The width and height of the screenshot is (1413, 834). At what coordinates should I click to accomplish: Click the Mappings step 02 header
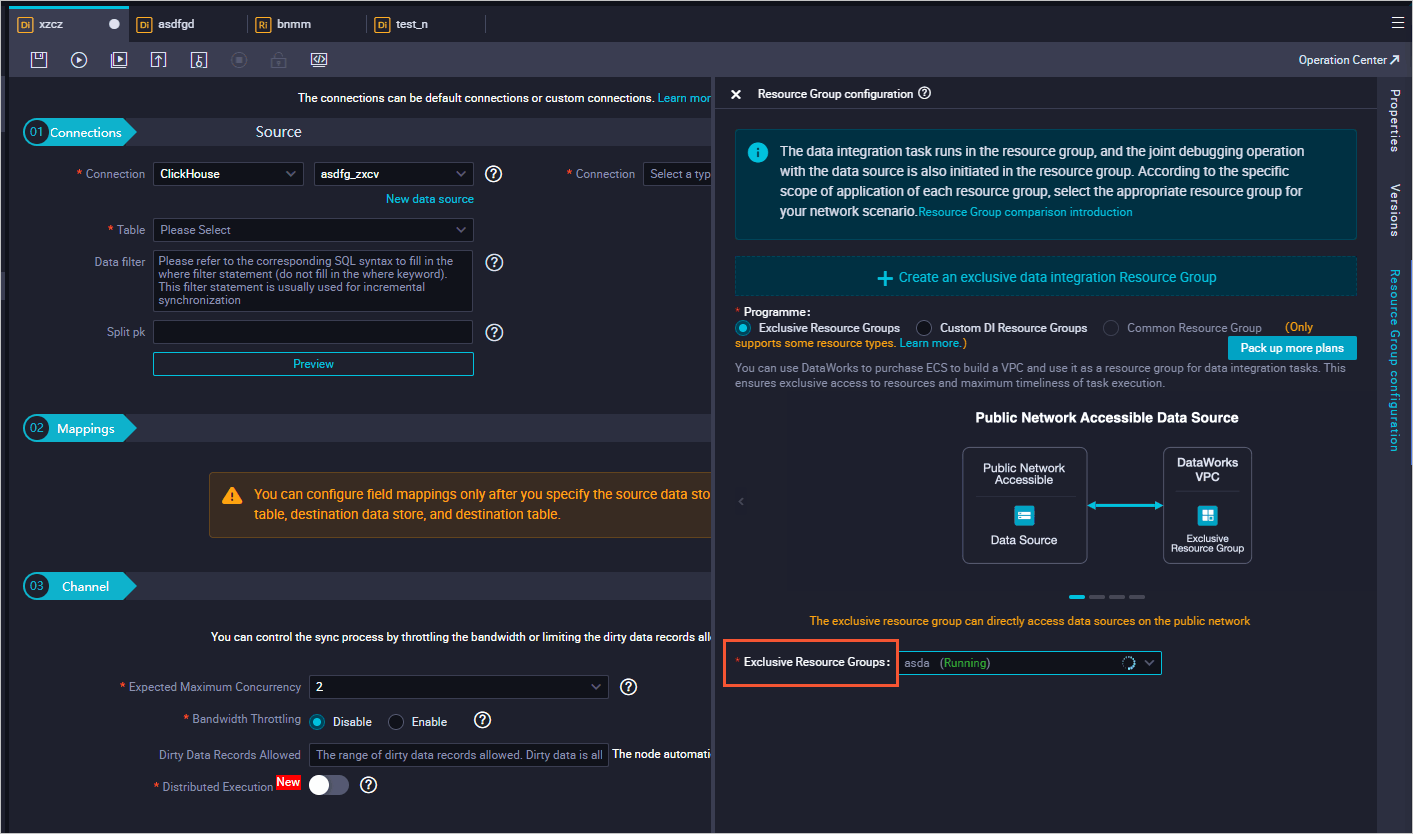coord(79,428)
